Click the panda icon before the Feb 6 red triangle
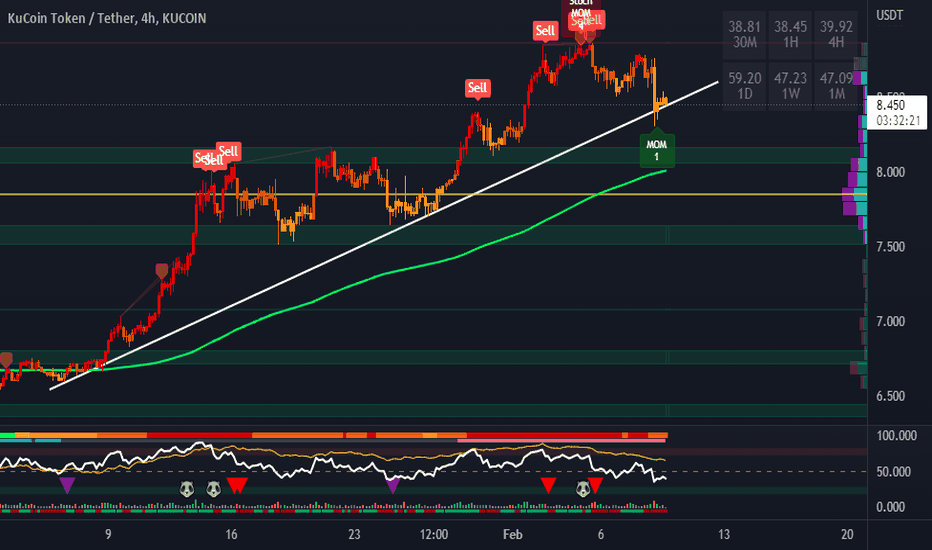Viewport: 932px width, 550px height. pyautogui.click(x=583, y=489)
